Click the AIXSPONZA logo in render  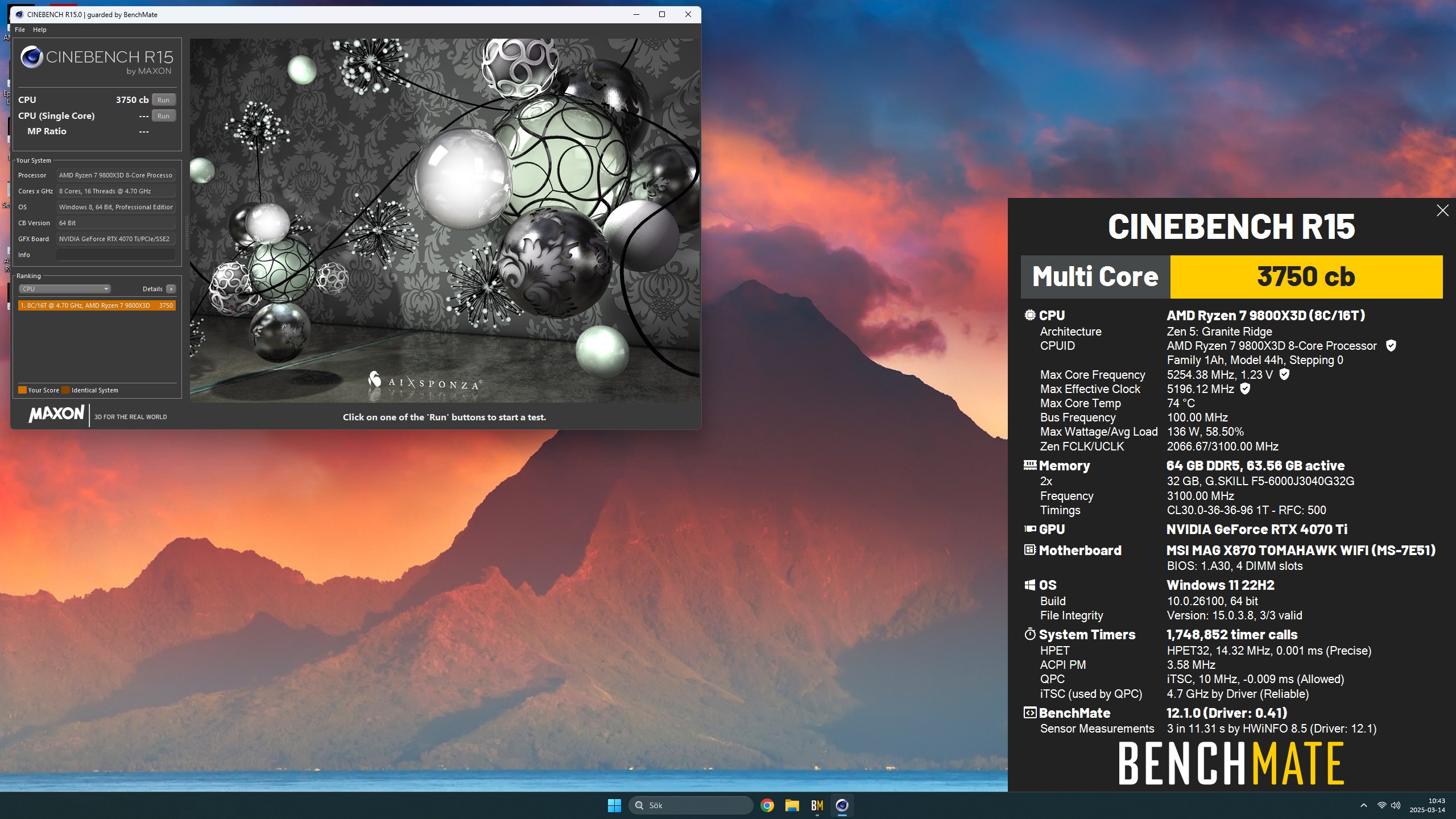click(x=425, y=381)
